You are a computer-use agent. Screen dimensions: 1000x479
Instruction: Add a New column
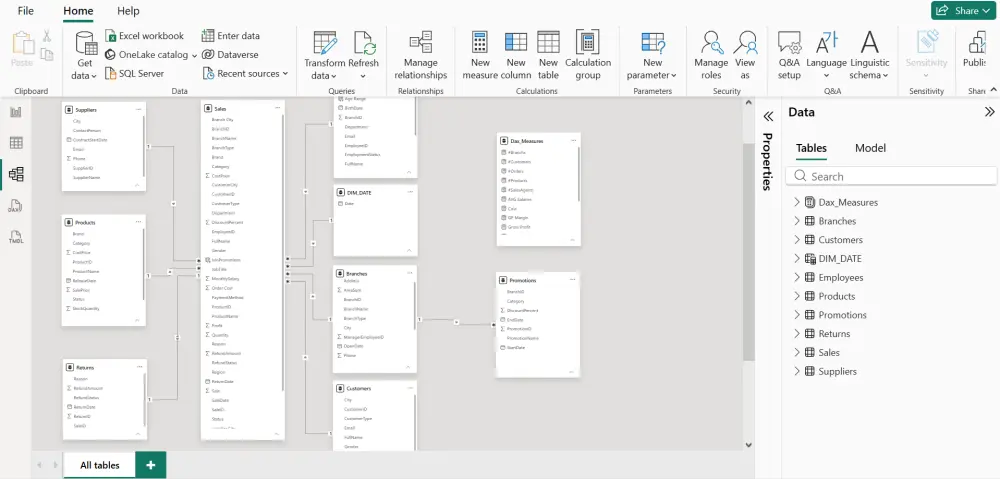[515, 55]
